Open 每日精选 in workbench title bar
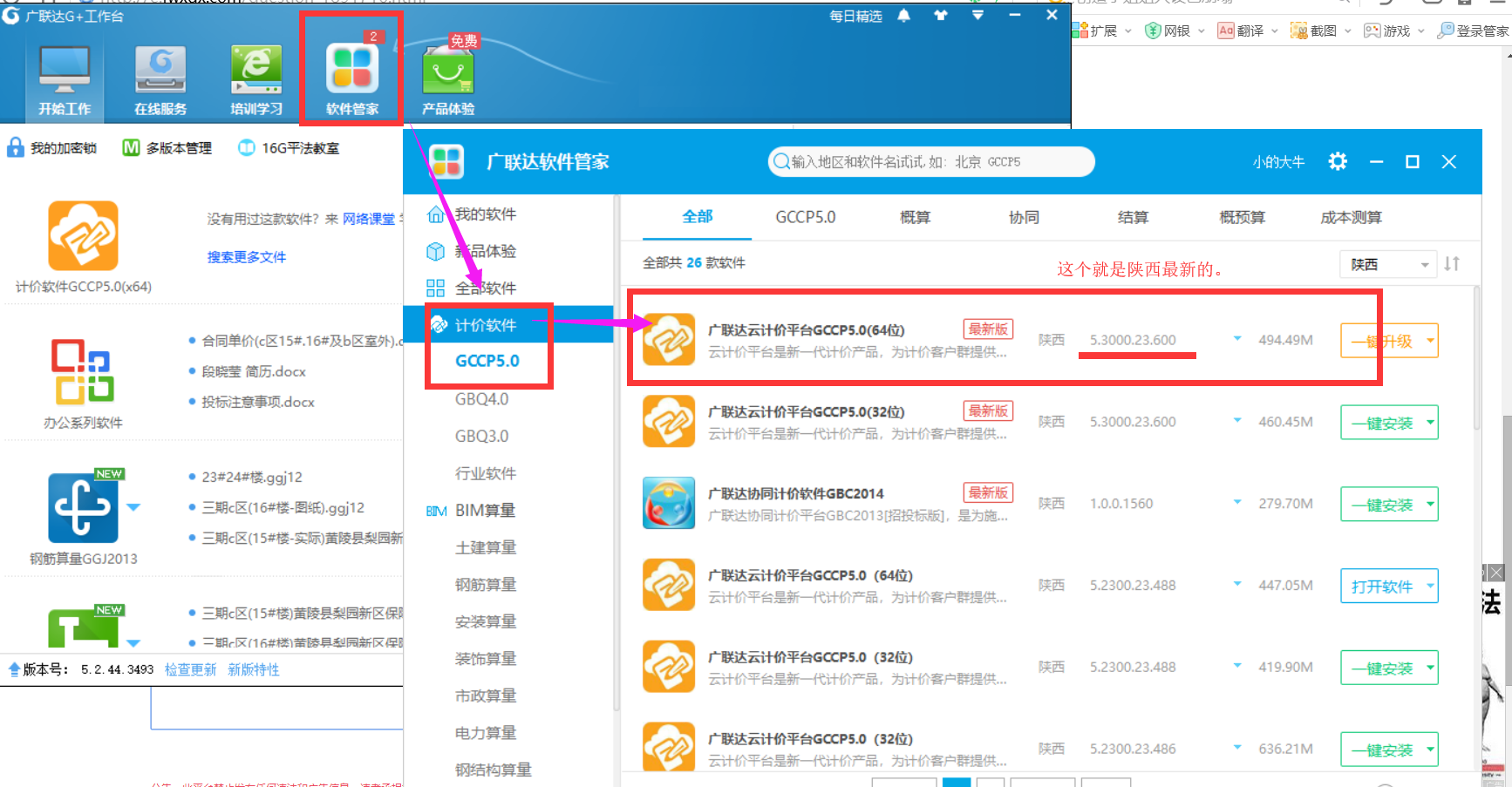1512x787 pixels. (x=855, y=16)
